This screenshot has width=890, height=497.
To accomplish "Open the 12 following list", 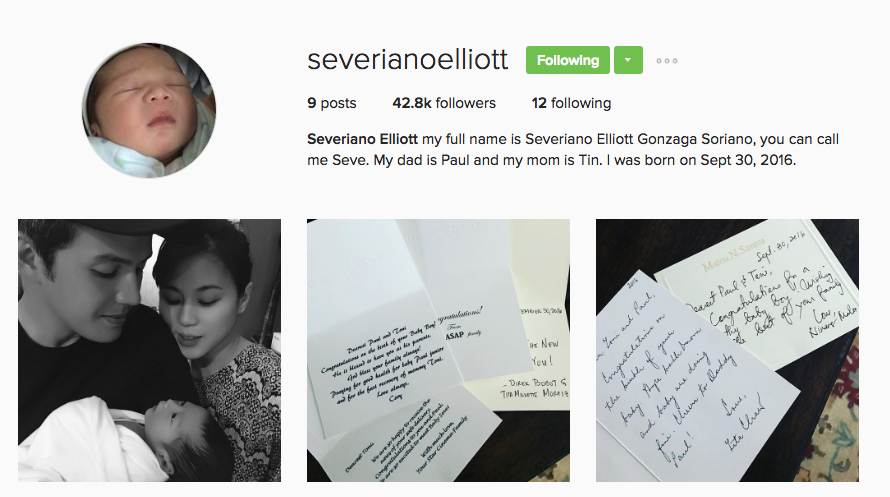I will pyautogui.click(x=571, y=103).
